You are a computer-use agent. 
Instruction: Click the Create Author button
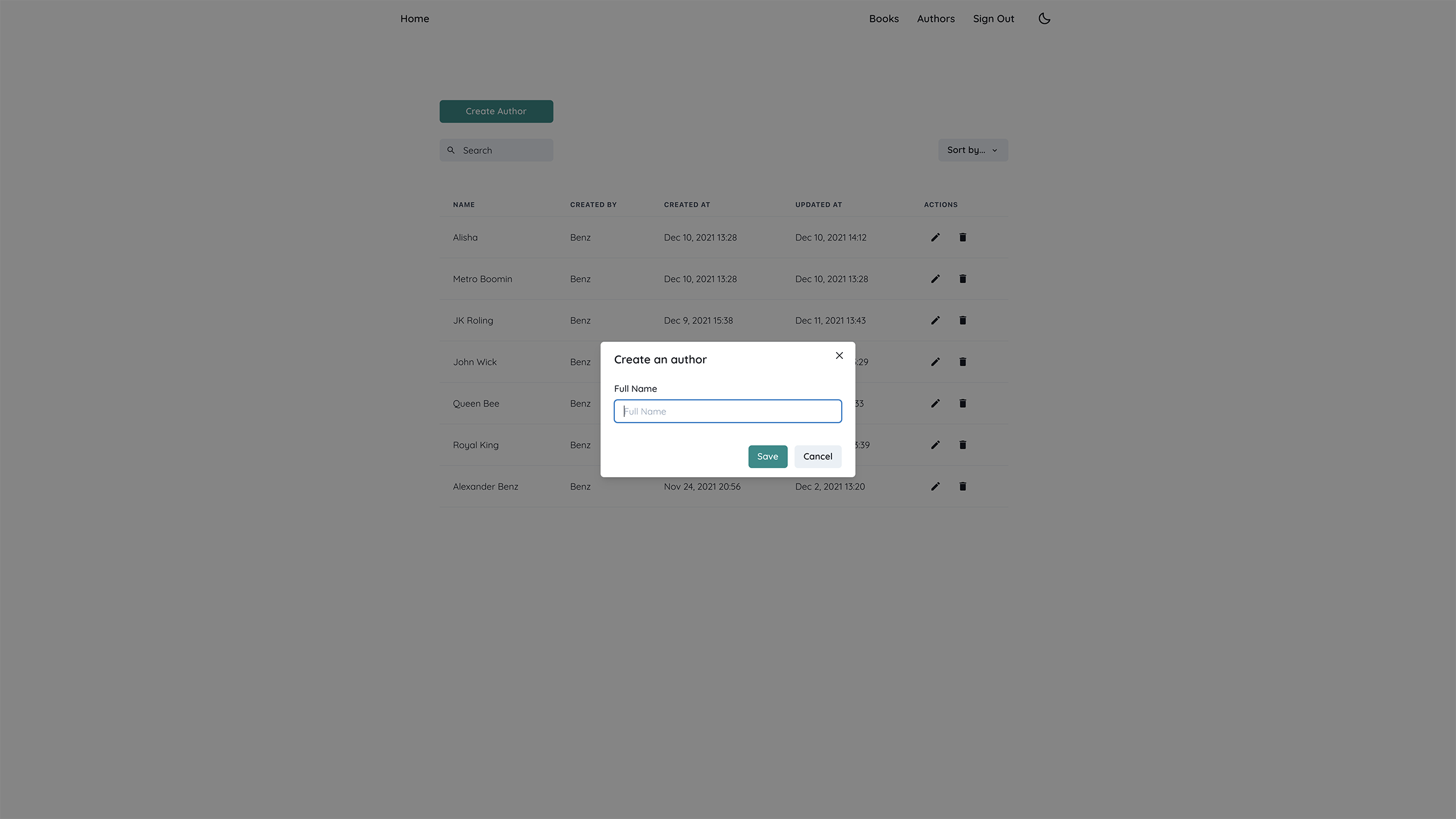496,111
